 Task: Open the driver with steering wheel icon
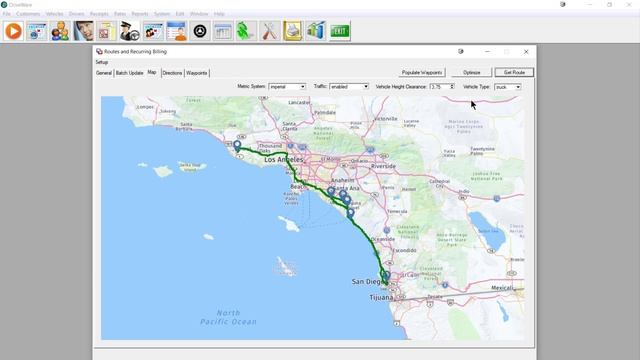pos(130,31)
